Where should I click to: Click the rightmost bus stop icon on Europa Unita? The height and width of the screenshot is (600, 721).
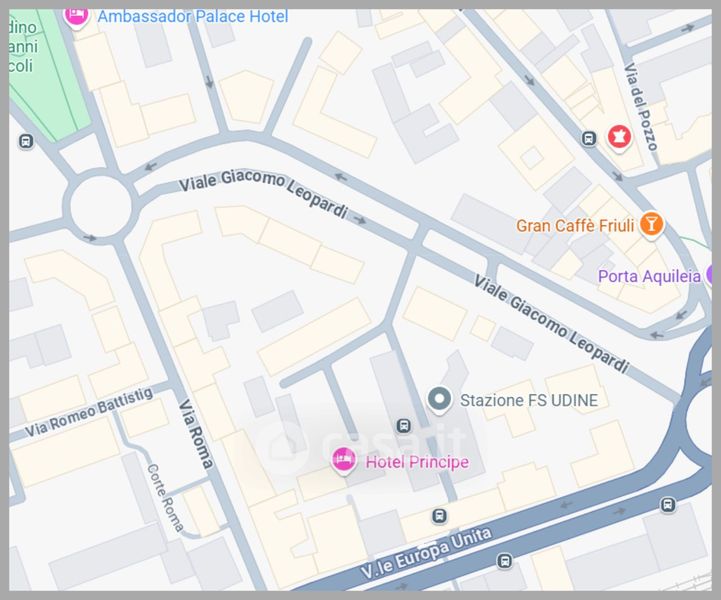click(x=668, y=505)
